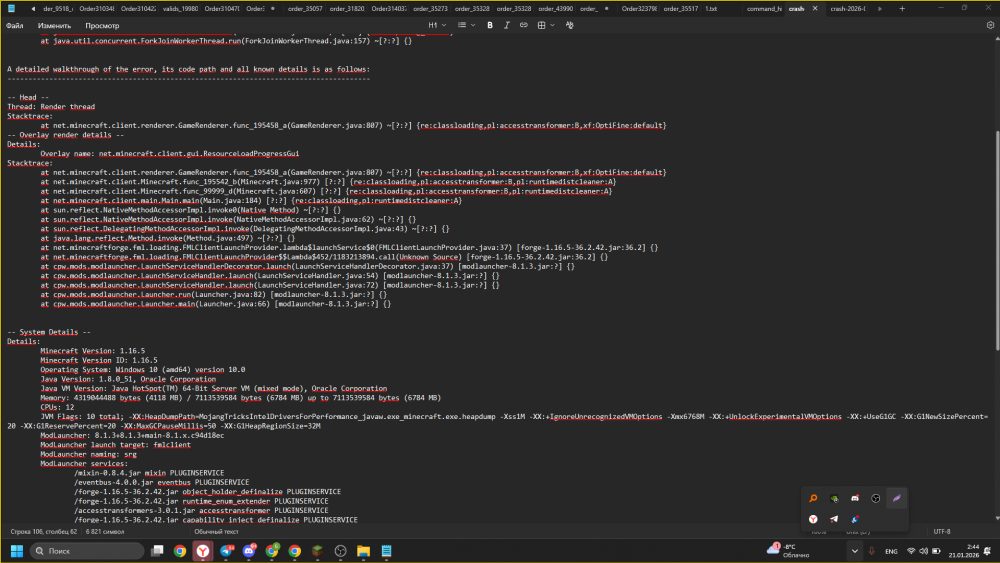The width and height of the screenshot is (1000, 563).
Task: Click the NVIDIA icon in tray popup
Action: [x=834, y=499]
